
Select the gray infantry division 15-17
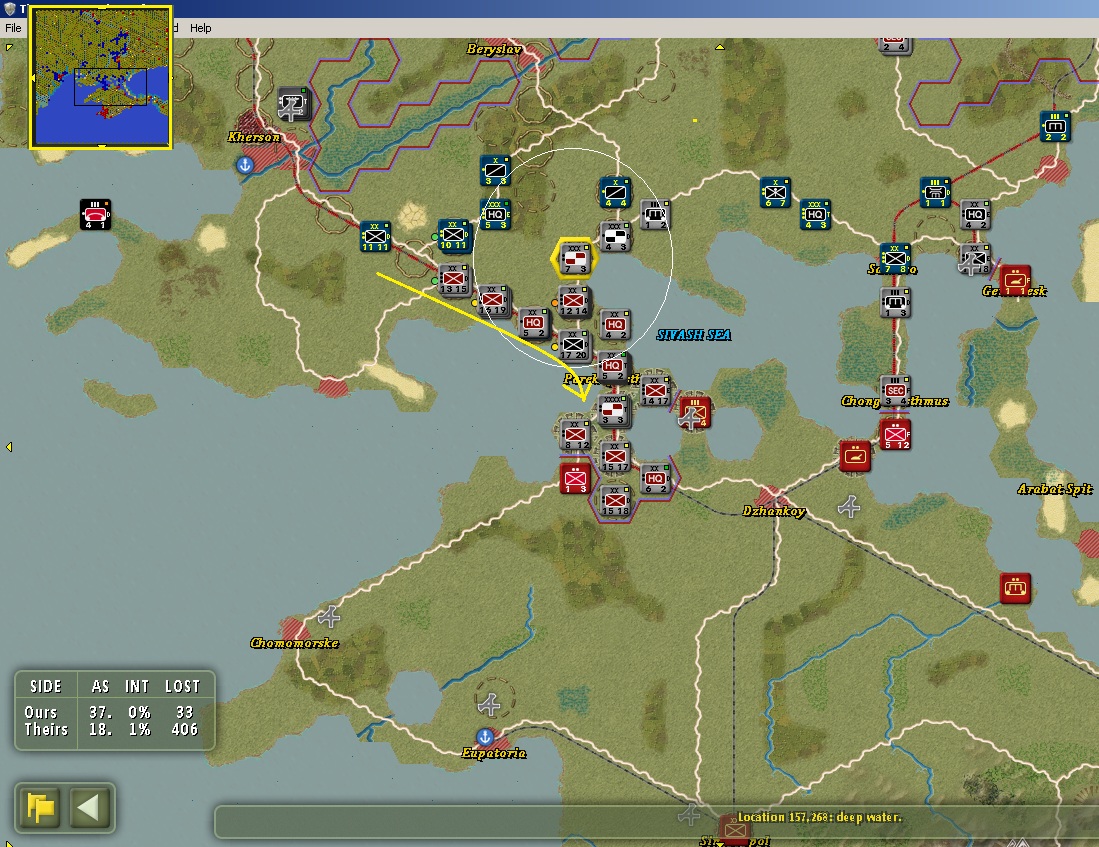pos(615,457)
